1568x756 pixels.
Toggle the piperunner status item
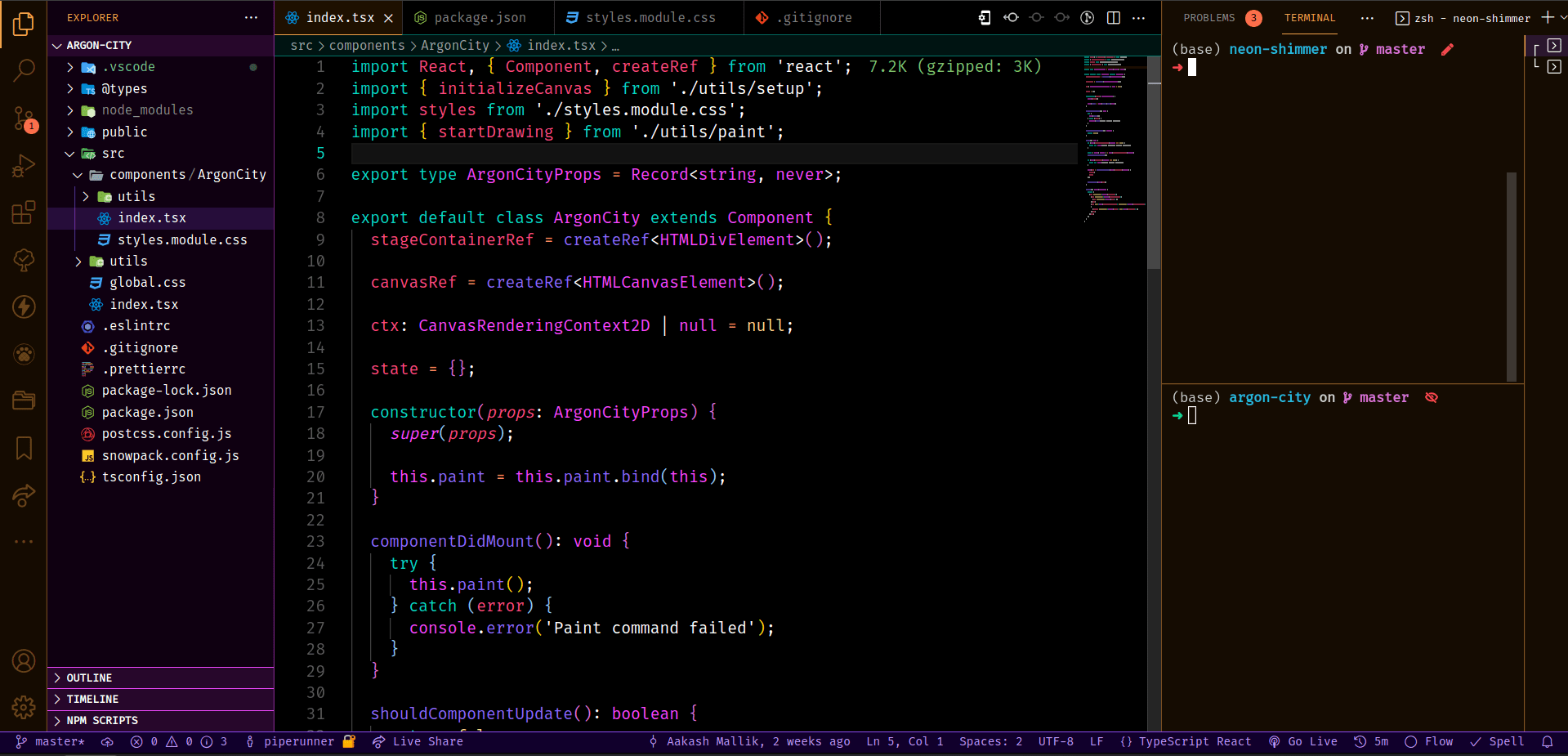(x=300, y=742)
